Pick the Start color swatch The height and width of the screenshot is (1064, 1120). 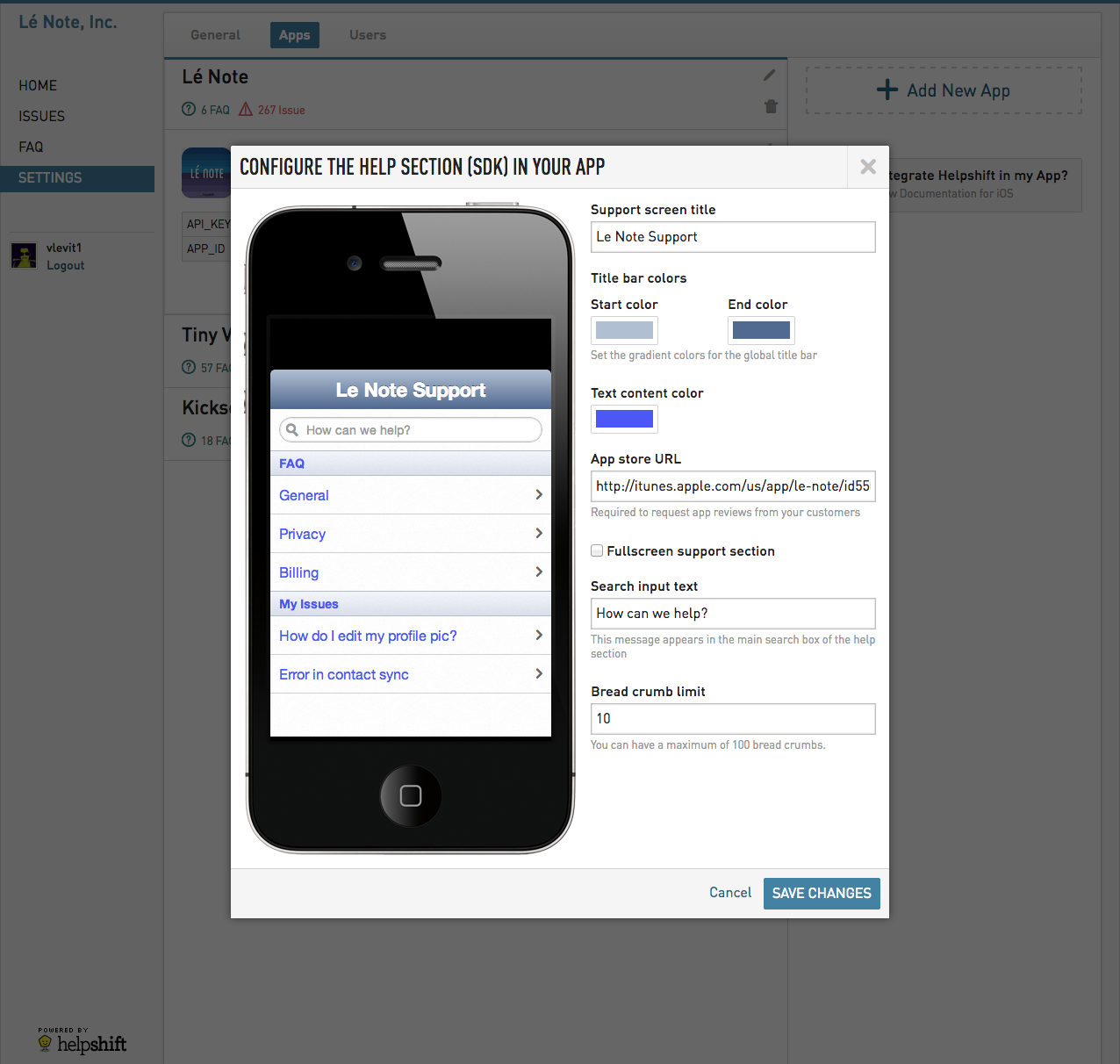click(624, 330)
